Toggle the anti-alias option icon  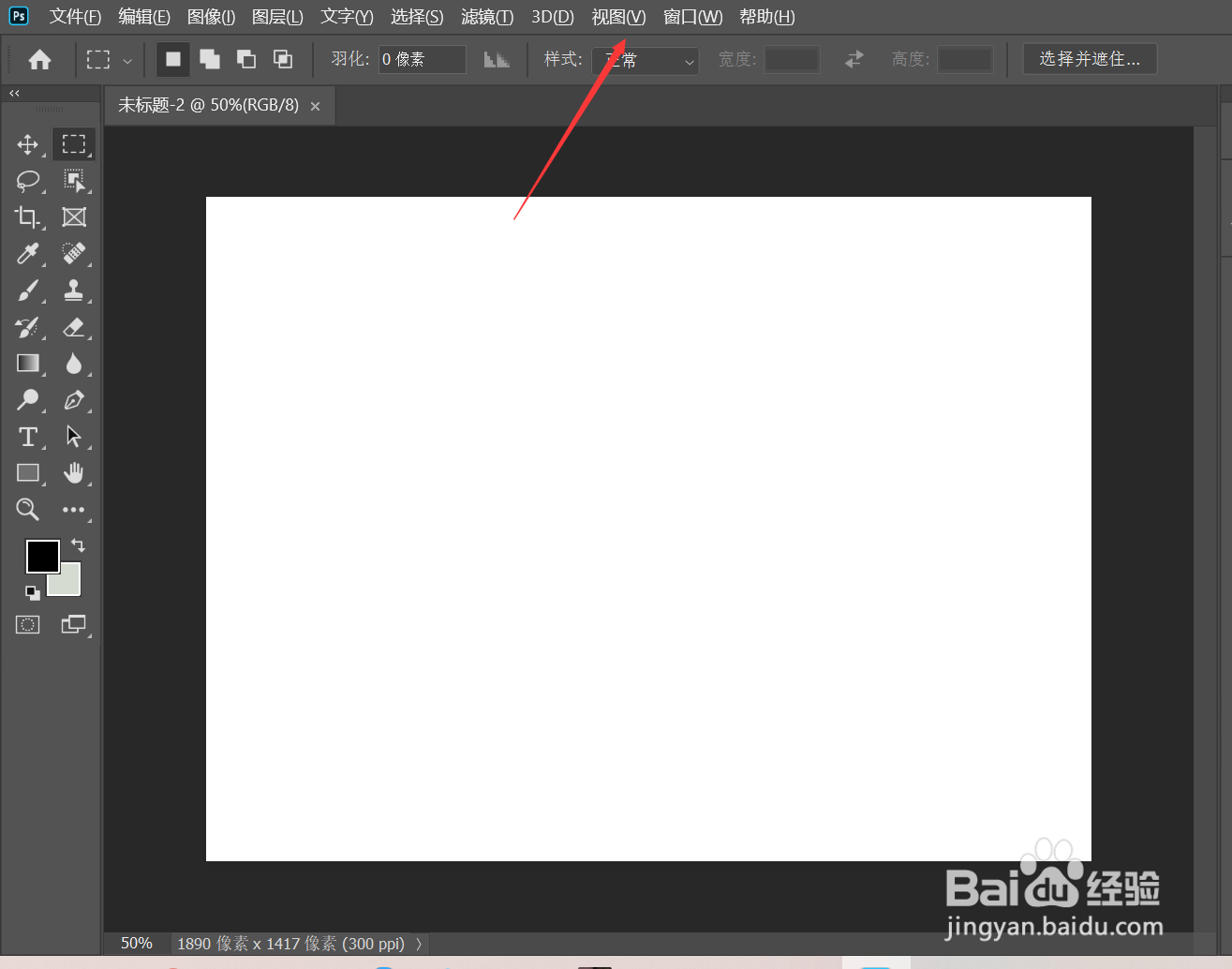(497, 60)
